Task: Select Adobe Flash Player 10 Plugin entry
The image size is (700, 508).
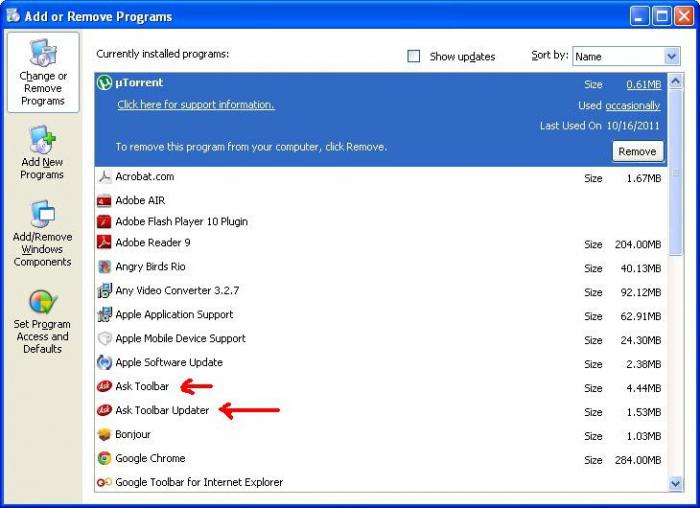Action: click(x=380, y=221)
